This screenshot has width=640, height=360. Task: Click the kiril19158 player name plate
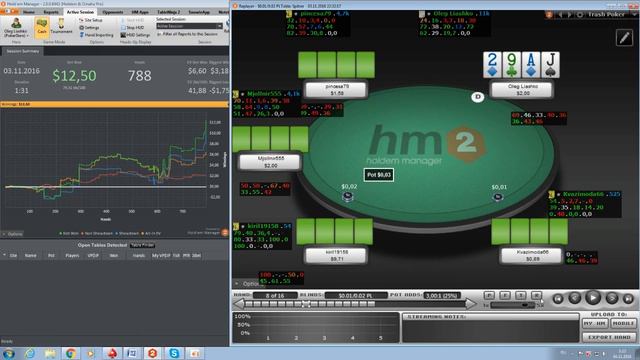click(x=336, y=256)
